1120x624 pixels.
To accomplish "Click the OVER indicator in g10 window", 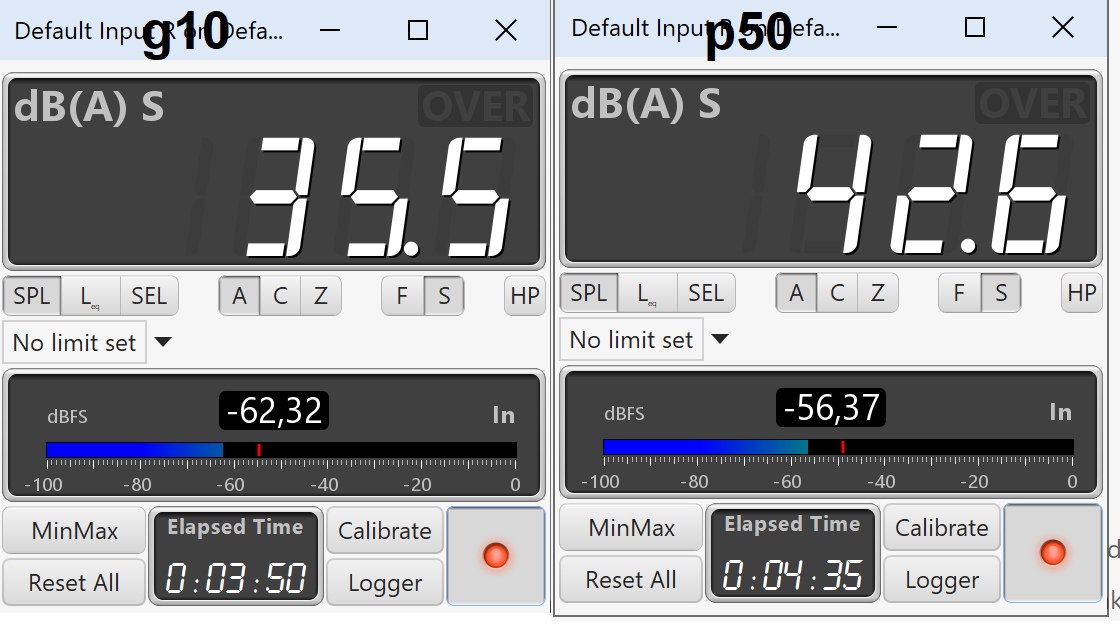I will [476, 106].
